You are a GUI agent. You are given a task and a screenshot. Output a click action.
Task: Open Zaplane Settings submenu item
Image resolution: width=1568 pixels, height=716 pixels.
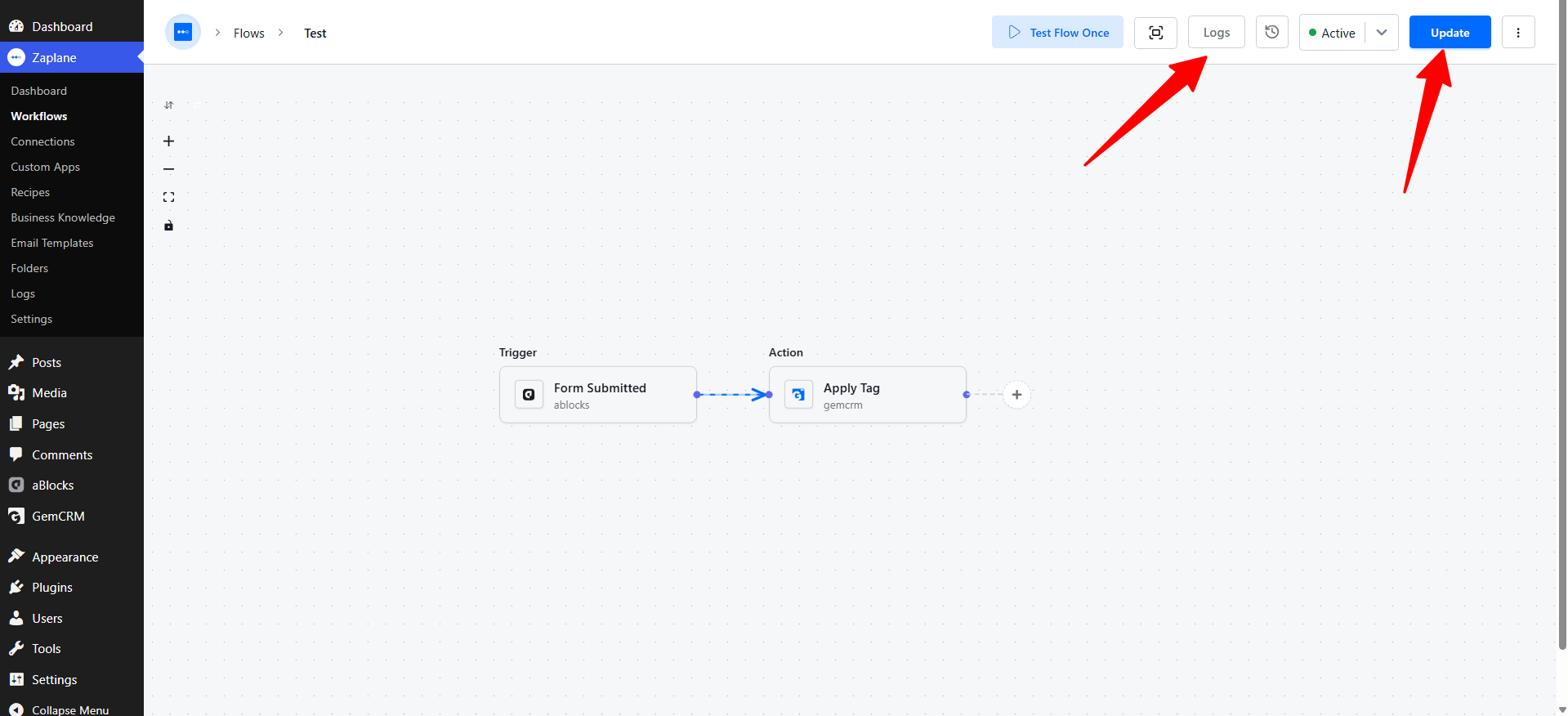31,319
